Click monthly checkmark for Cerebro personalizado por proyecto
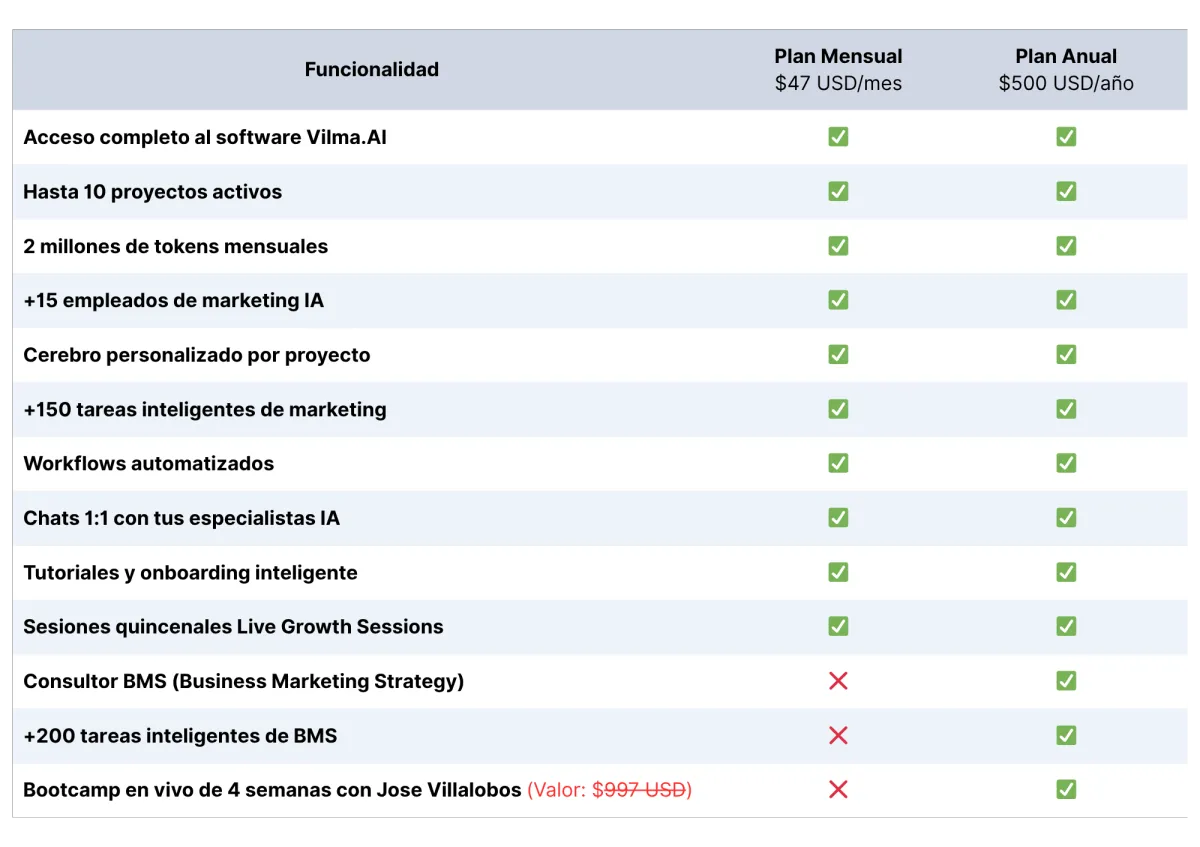This screenshot has height=847, width=1200. click(838, 354)
